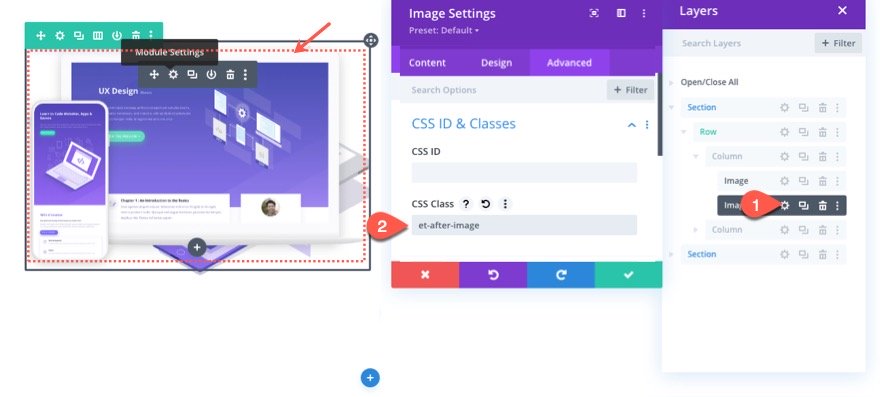Duplicate the row from the green toolbar
This screenshot has width=880, height=397.
point(79,35)
